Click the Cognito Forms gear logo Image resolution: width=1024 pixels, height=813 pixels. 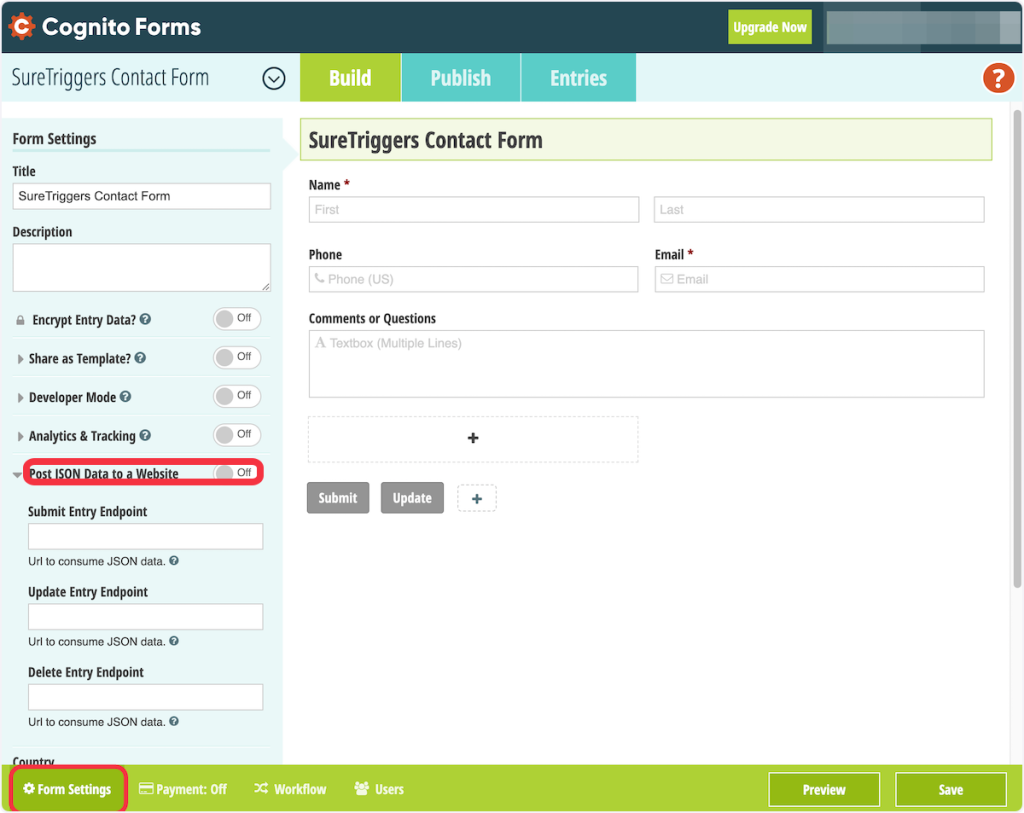[x=22, y=27]
